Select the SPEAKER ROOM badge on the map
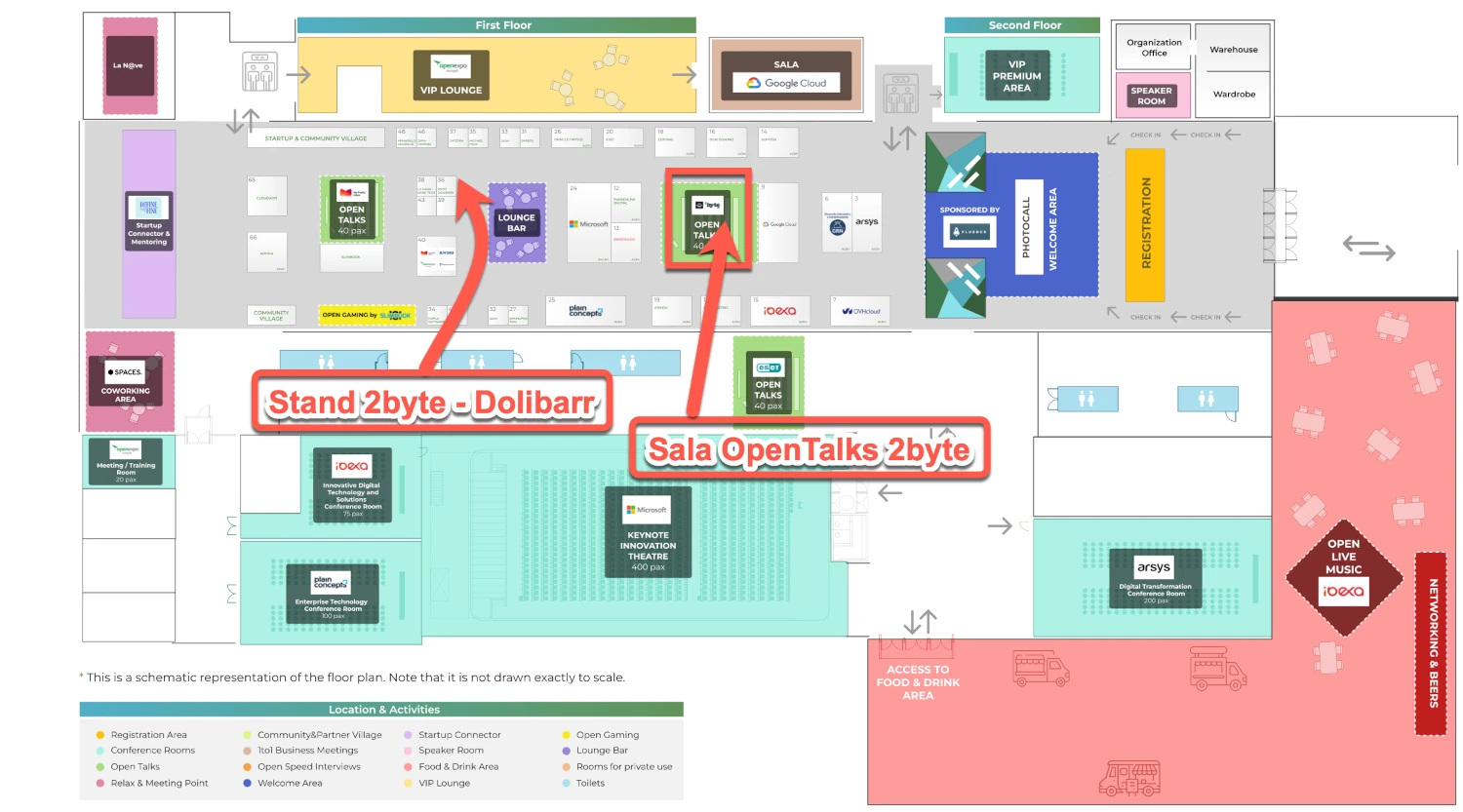The image size is (1463, 812). [x=1151, y=96]
